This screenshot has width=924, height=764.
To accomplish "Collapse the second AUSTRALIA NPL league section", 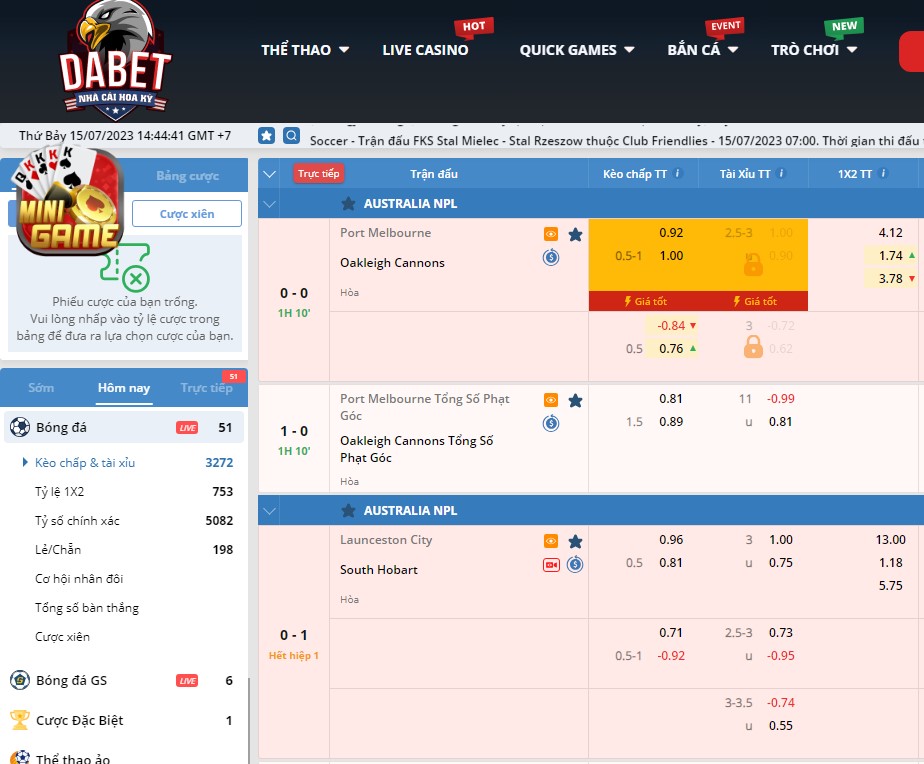I will point(268,511).
